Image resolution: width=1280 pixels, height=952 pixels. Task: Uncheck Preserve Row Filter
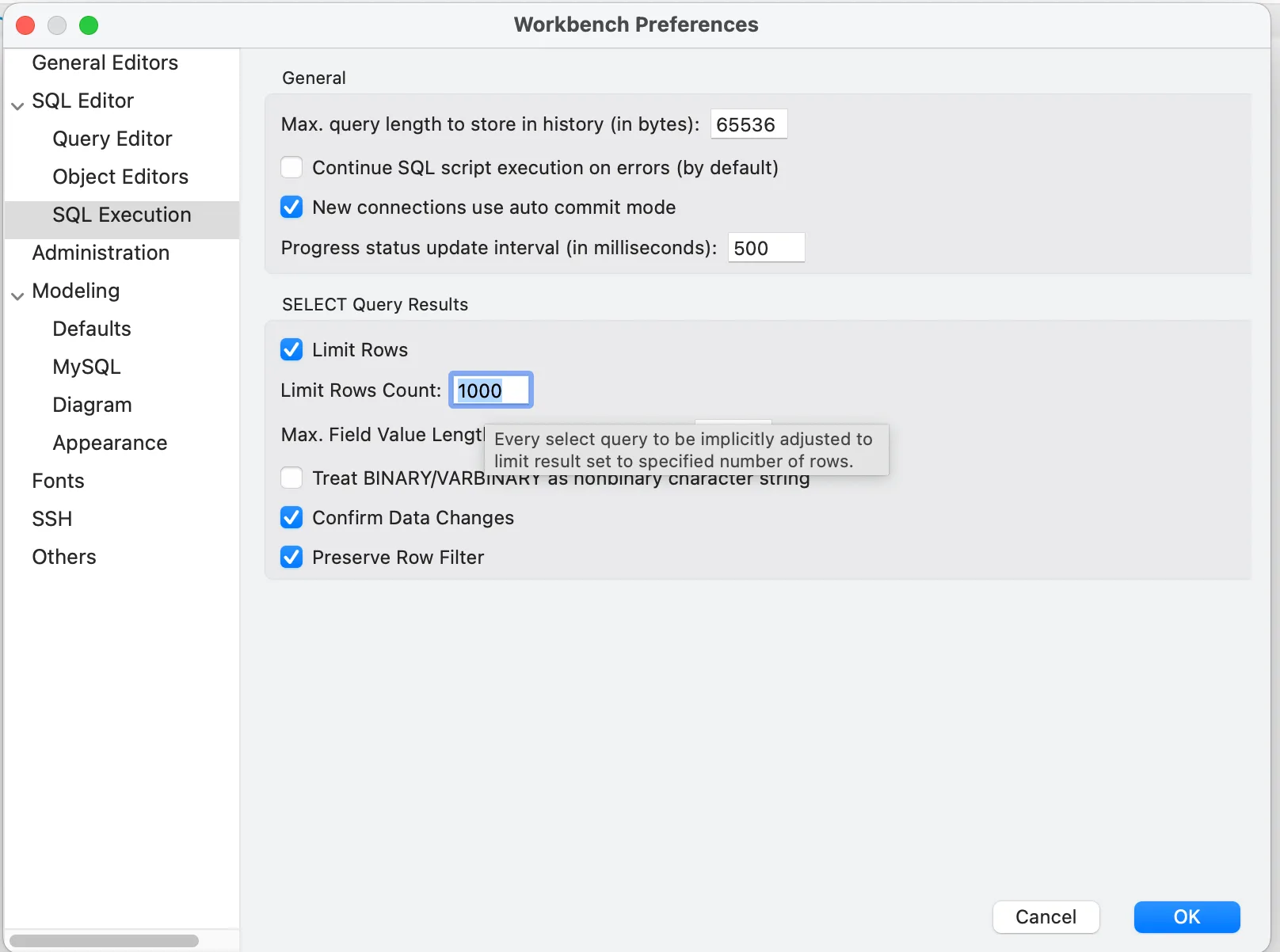291,557
